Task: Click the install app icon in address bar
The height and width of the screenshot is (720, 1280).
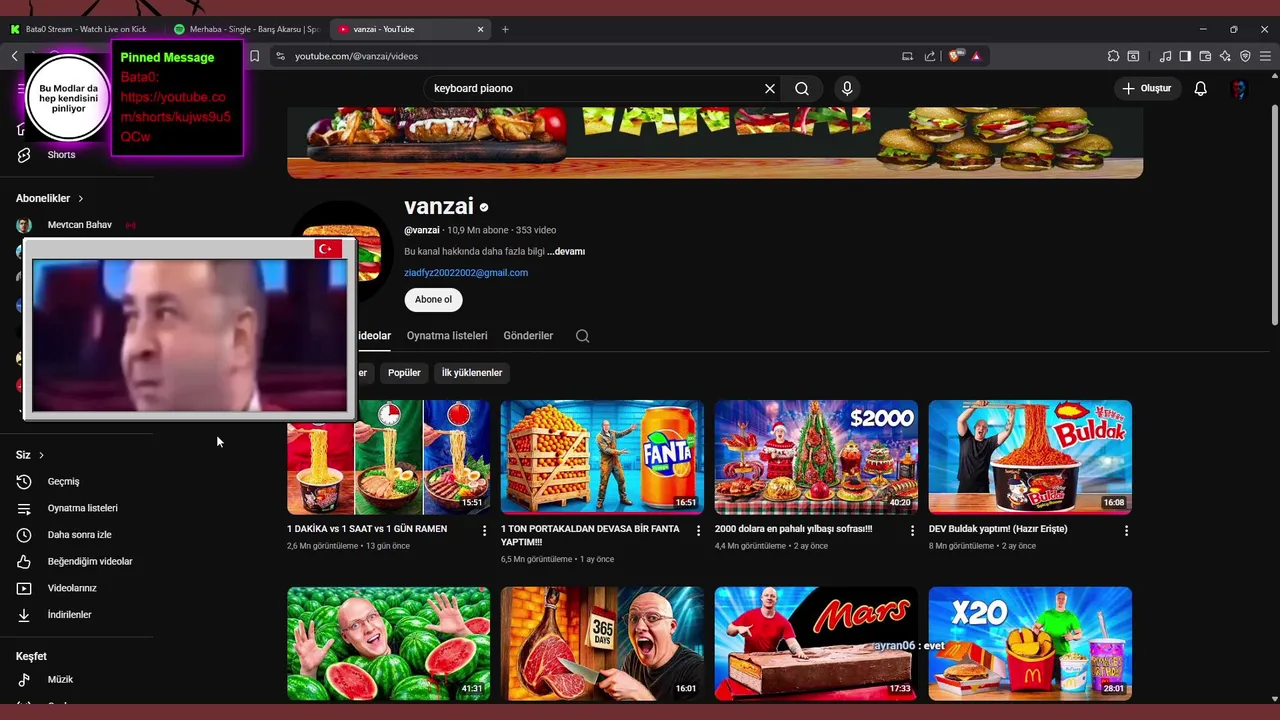Action: click(907, 56)
